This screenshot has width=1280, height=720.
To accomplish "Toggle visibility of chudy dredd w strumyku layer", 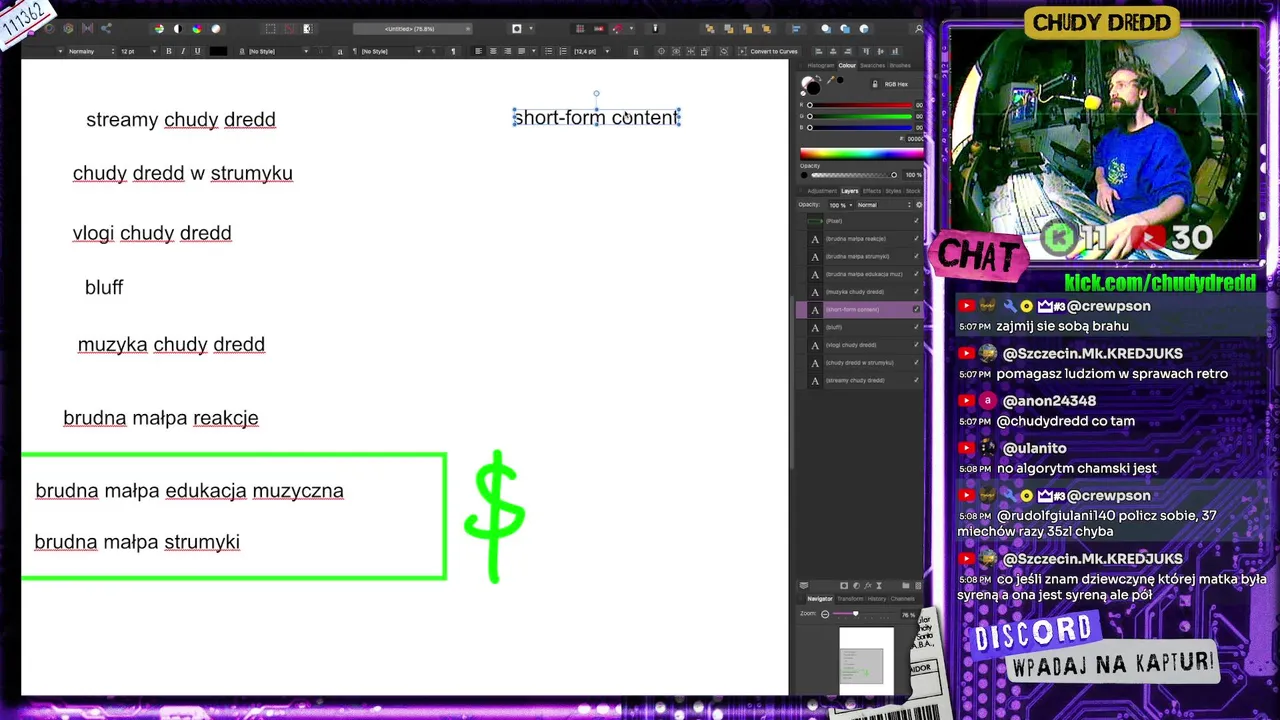I will click(916, 363).
